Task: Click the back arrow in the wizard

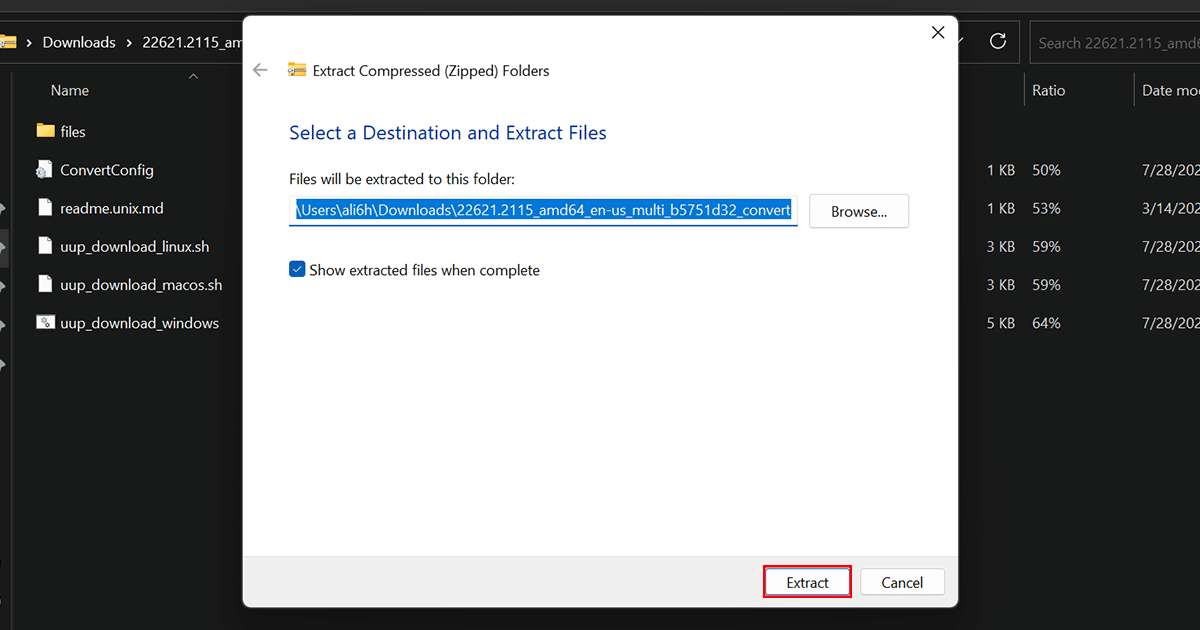Action: (261, 71)
